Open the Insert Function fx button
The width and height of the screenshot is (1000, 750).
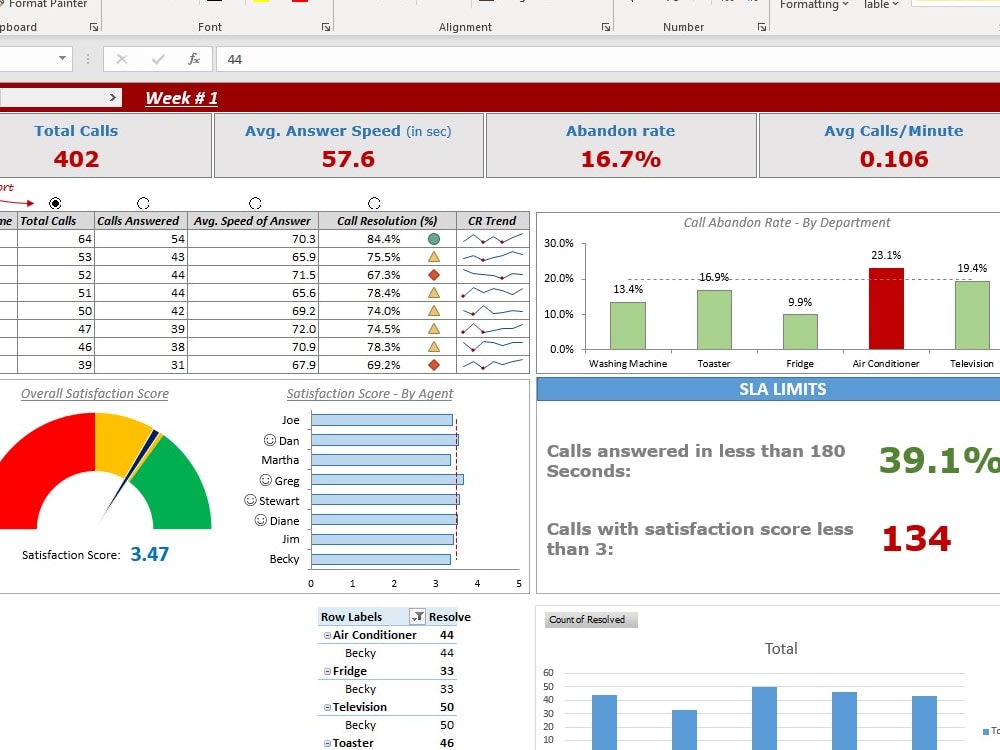tap(194, 59)
